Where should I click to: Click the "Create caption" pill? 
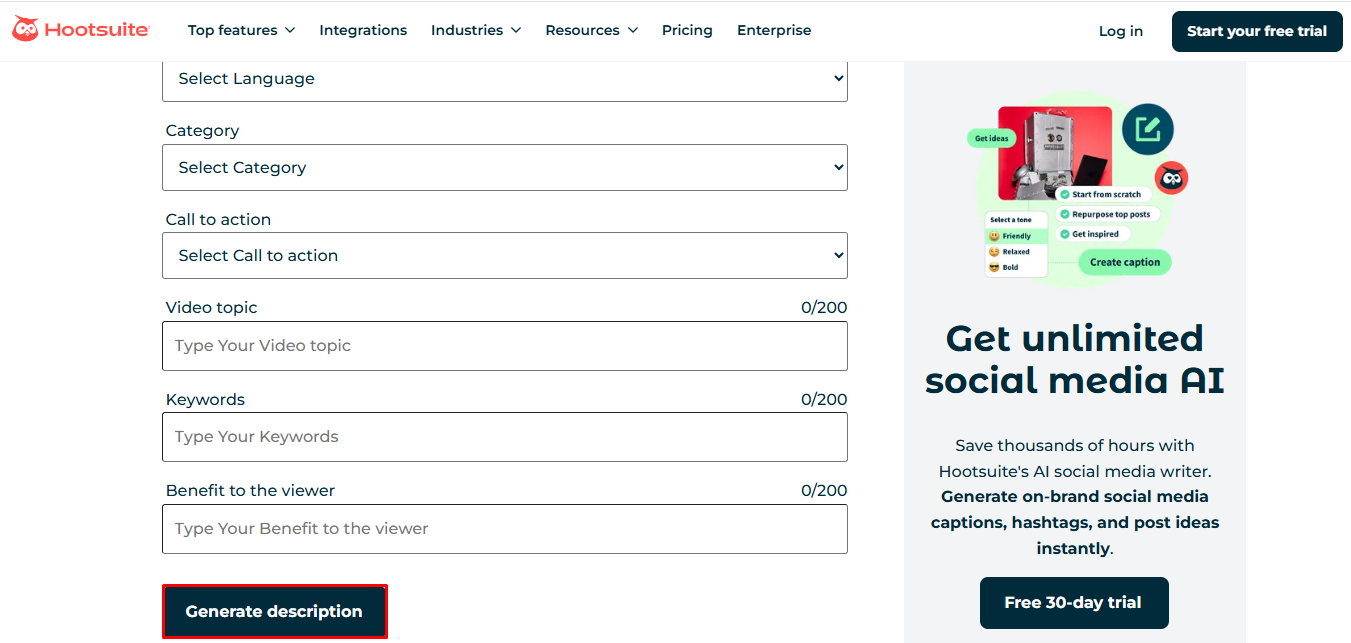coord(1126,261)
